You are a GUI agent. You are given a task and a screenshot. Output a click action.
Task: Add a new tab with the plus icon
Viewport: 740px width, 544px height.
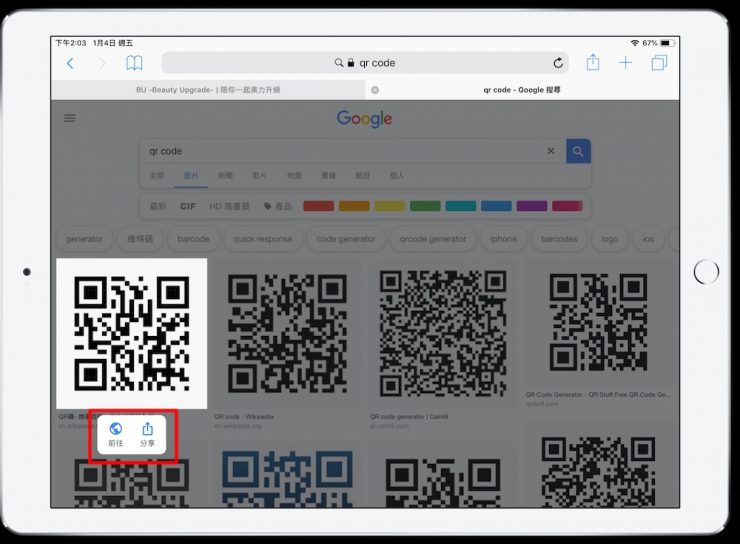[x=626, y=63]
